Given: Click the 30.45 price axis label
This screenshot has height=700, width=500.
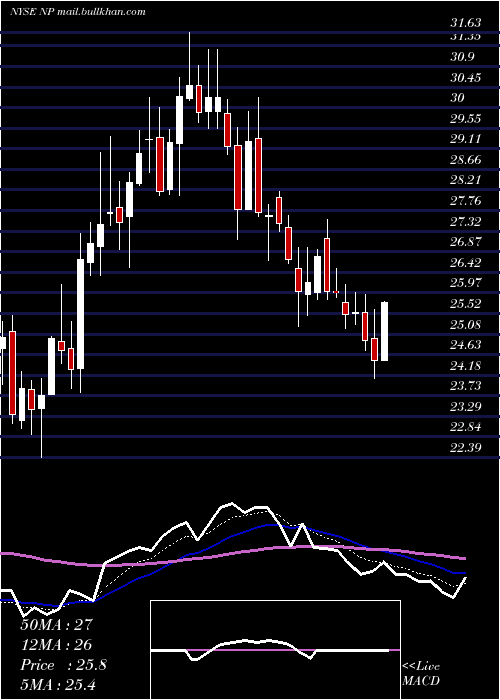Looking at the screenshot, I should (466, 78).
